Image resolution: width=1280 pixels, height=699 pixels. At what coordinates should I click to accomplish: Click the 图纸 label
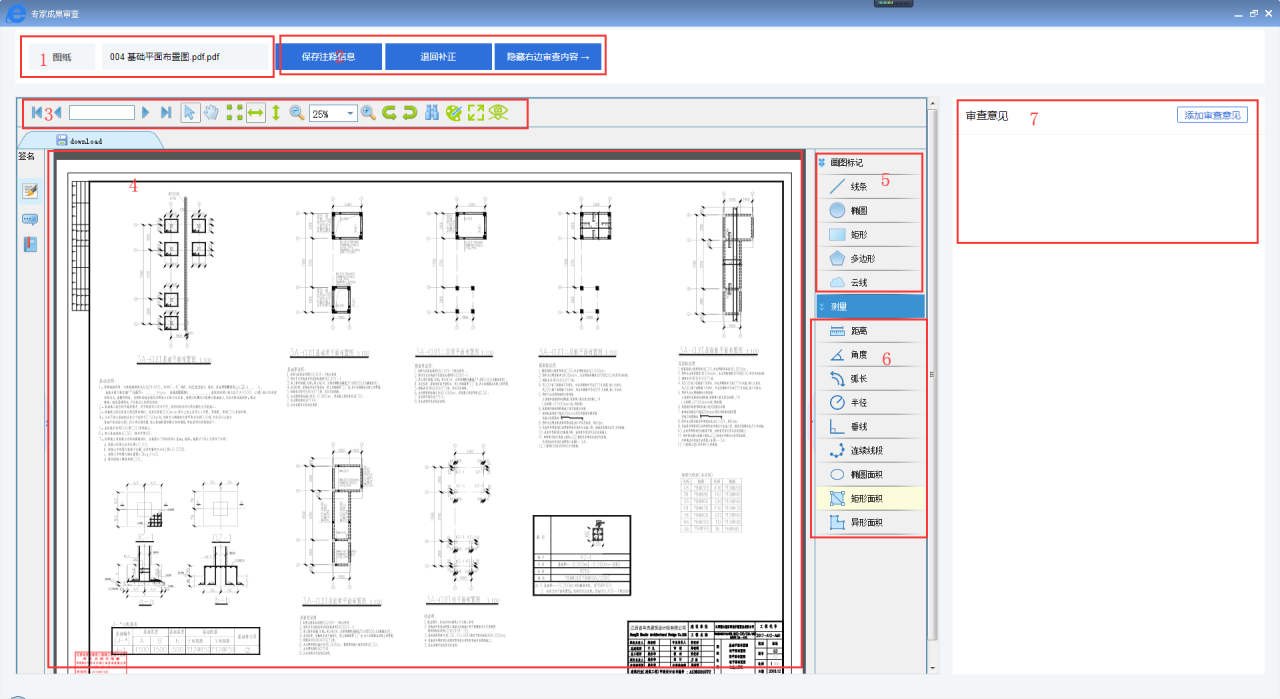pos(62,57)
